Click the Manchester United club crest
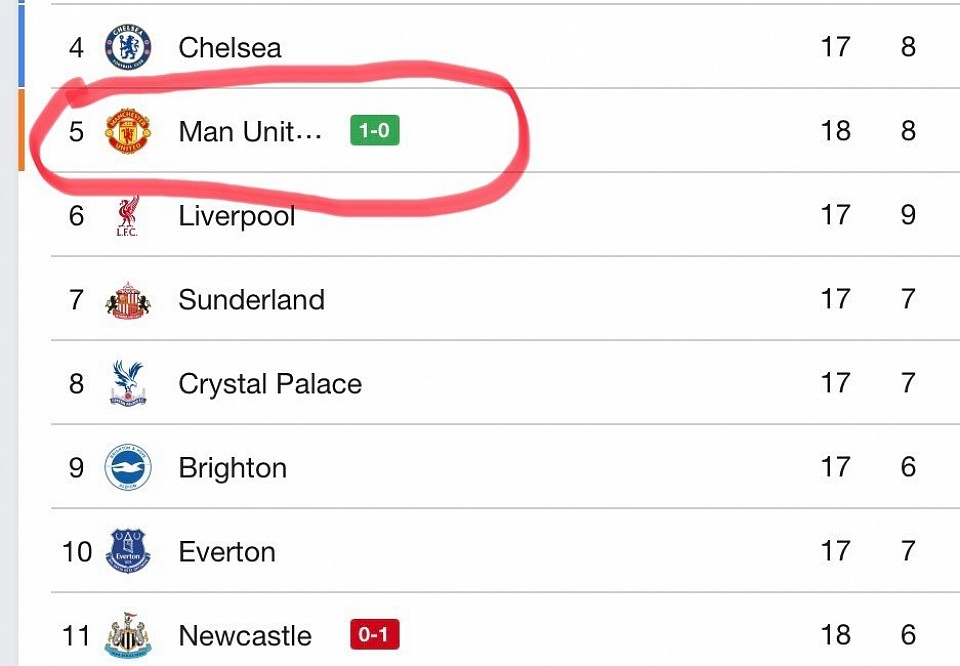 (128, 131)
